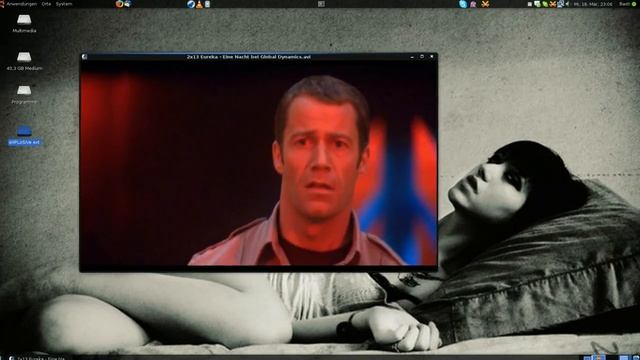The height and width of the screenshot is (360, 640).
Task: Click inside the playing video area
Action: pyautogui.click(x=259, y=163)
